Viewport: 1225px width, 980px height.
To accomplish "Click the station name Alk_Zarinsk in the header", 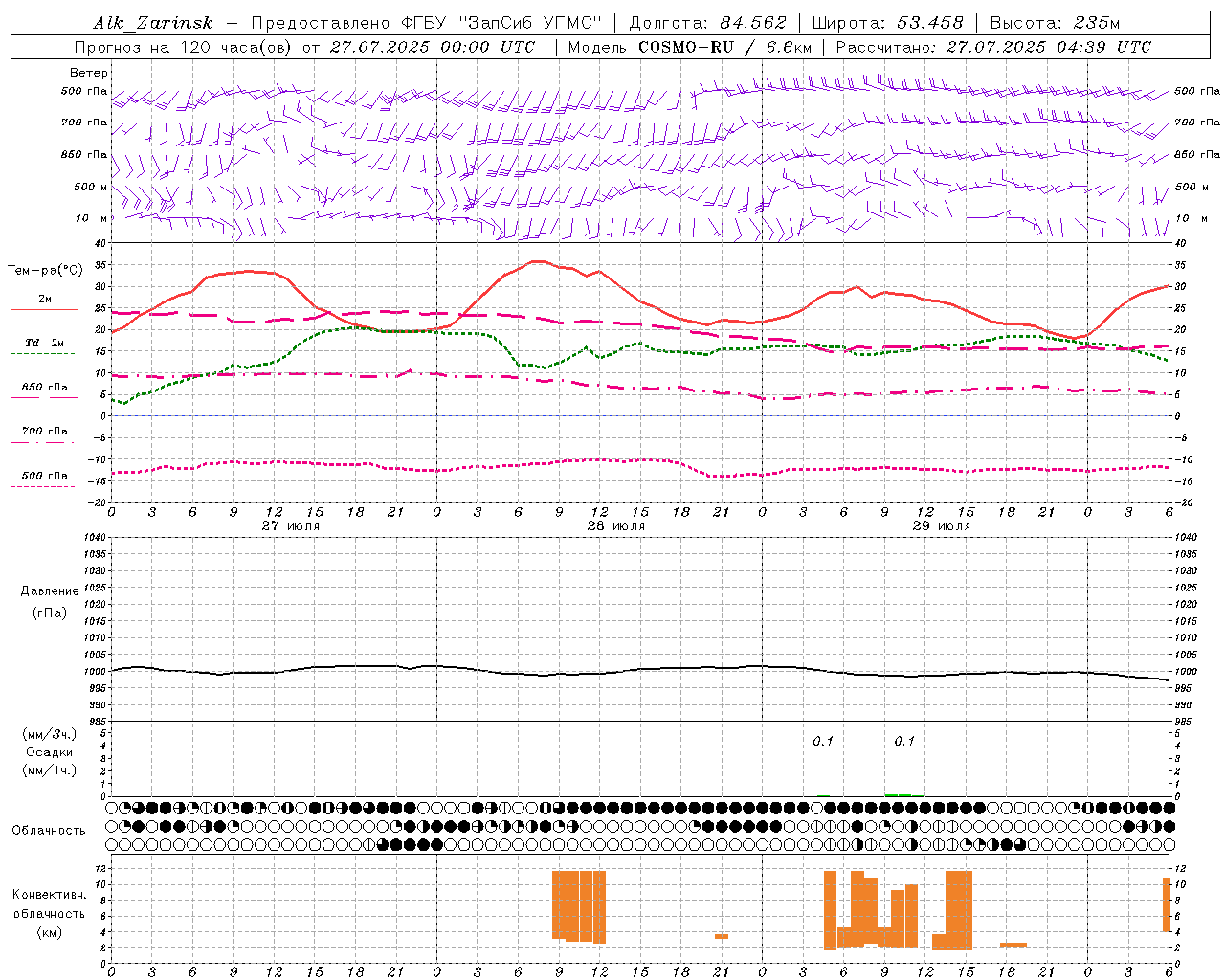I will (153, 23).
